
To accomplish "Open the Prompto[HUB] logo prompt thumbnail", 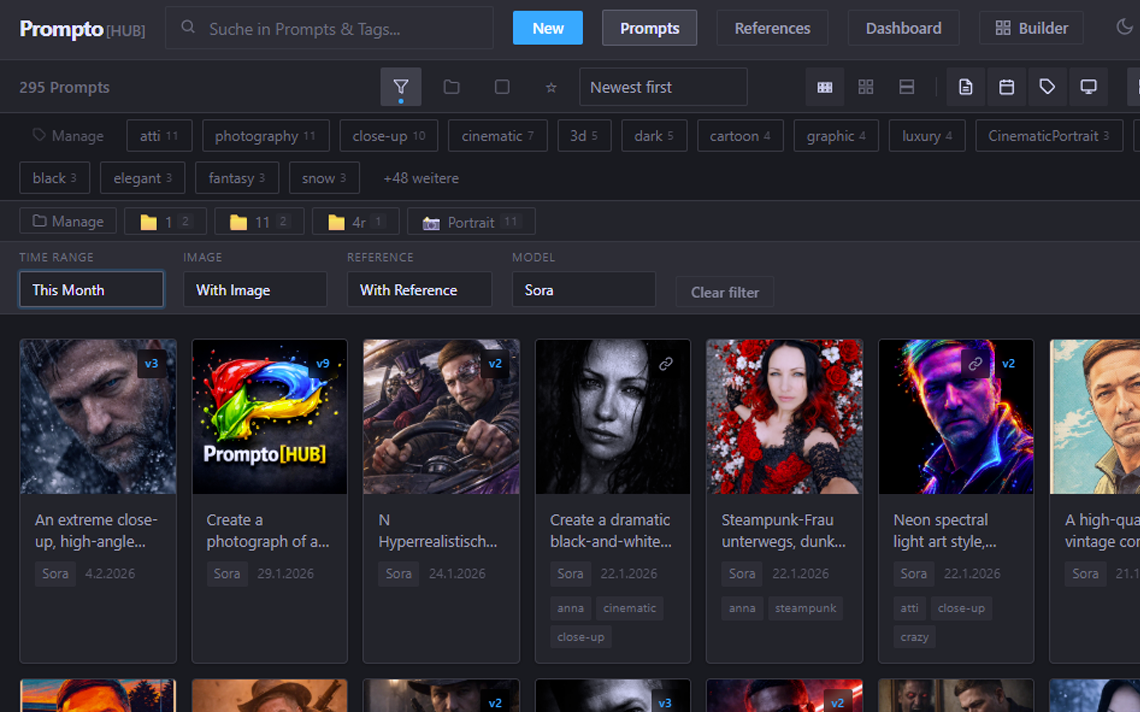I will 269,417.
